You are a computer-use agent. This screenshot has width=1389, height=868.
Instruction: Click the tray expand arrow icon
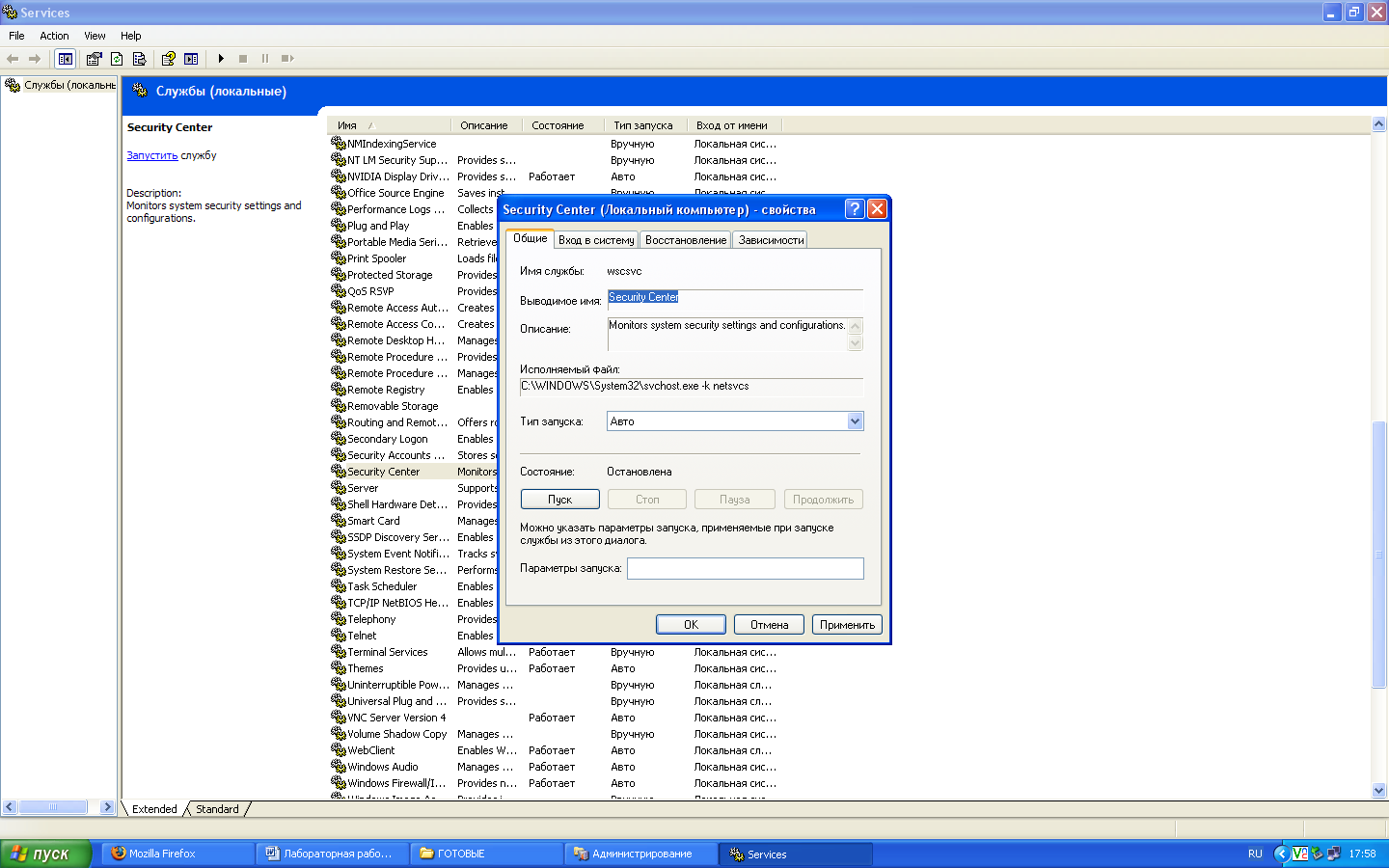coord(1281,854)
